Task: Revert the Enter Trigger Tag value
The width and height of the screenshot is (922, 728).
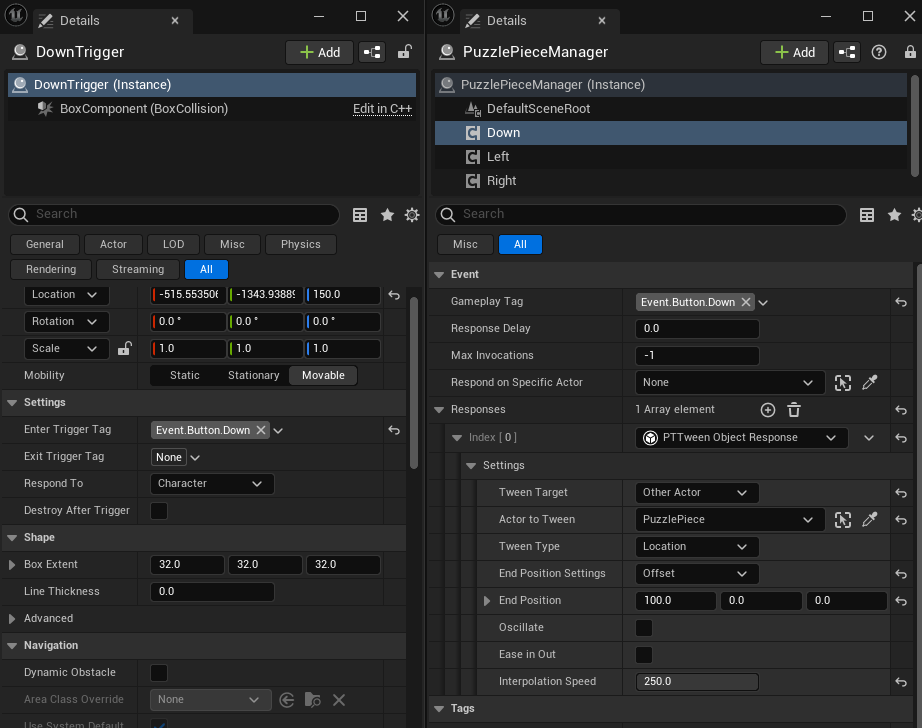Action: pos(395,429)
